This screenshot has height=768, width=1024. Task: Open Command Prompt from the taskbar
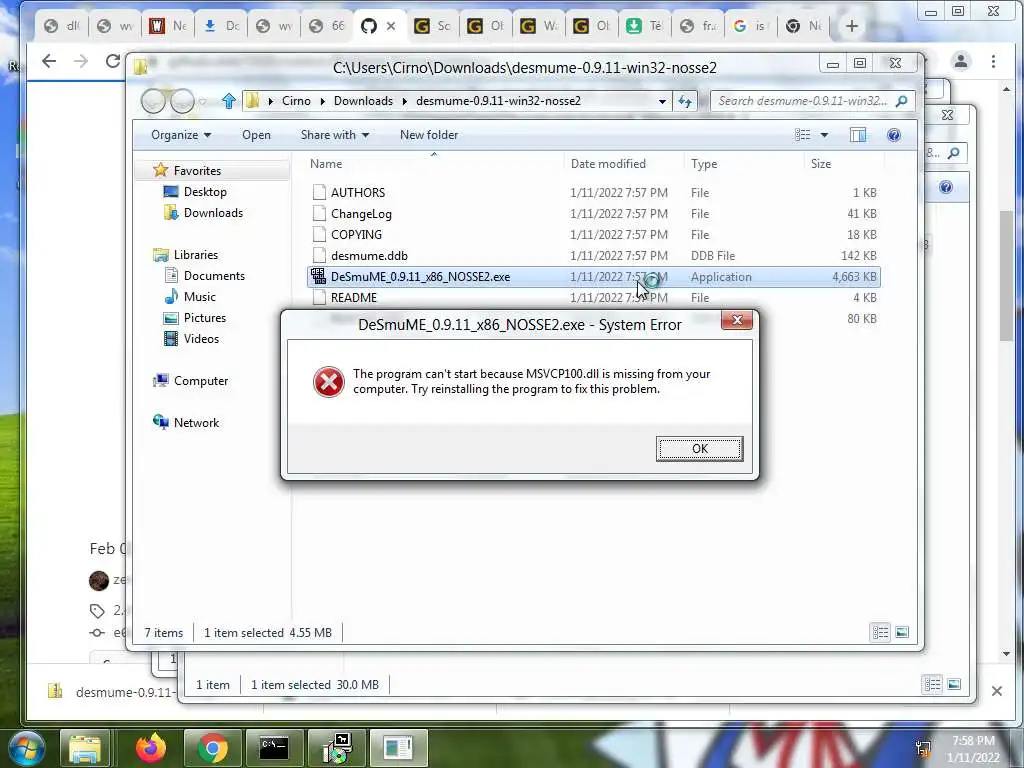point(274,748)
